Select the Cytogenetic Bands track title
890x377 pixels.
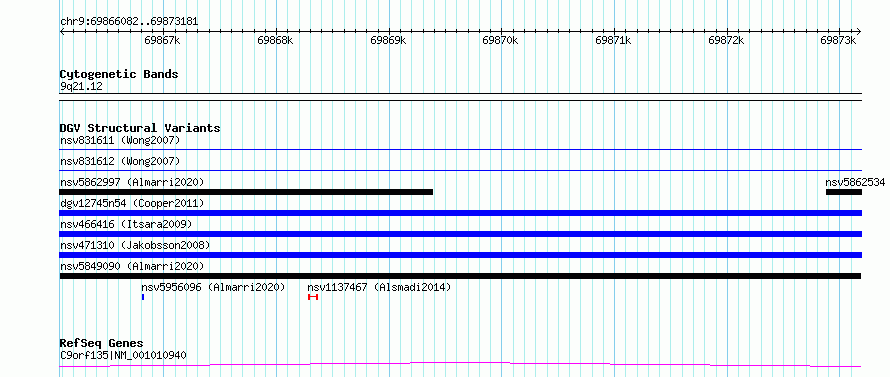[119, 74]
